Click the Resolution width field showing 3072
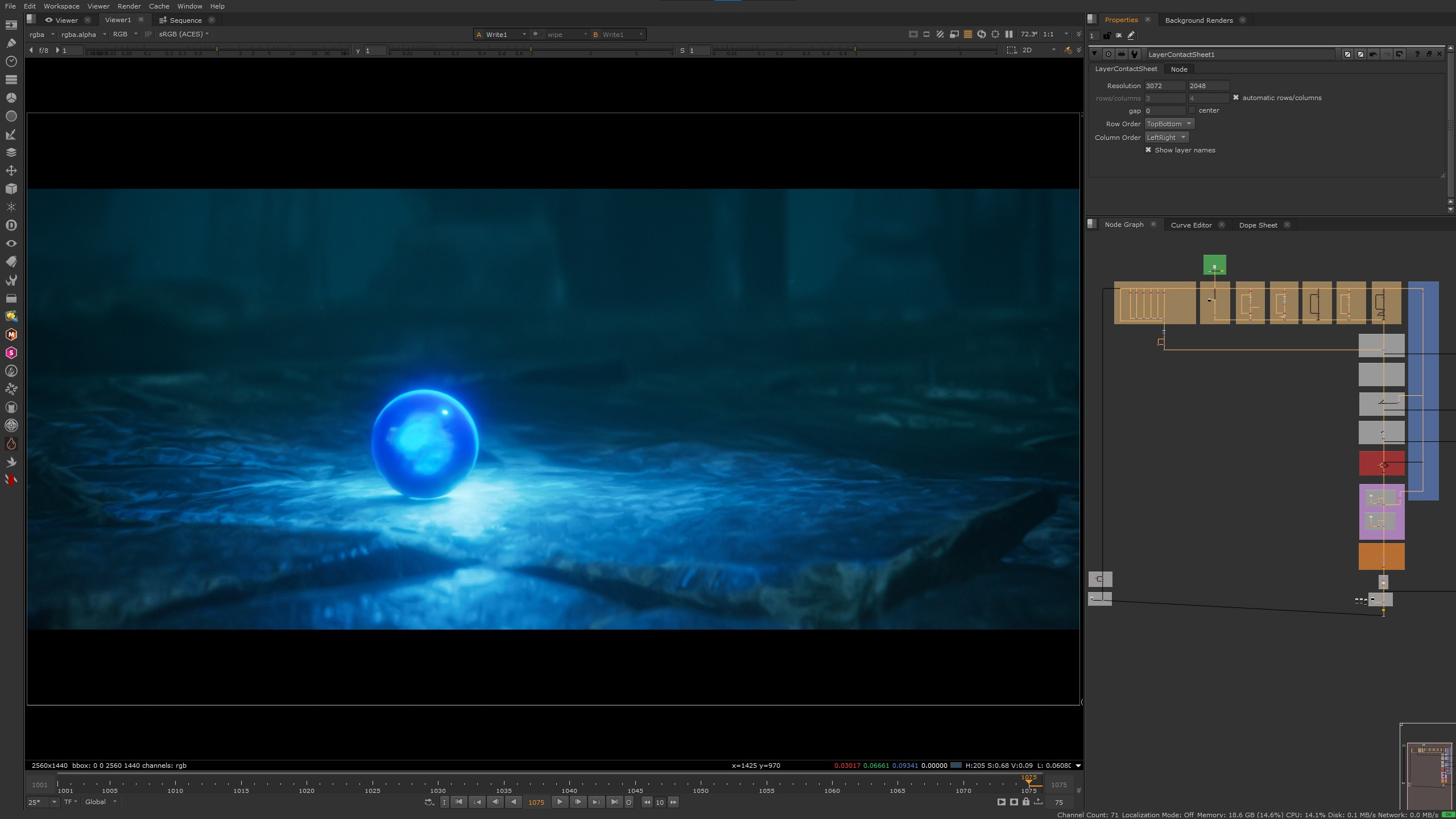 click(x=1165, y=86)
